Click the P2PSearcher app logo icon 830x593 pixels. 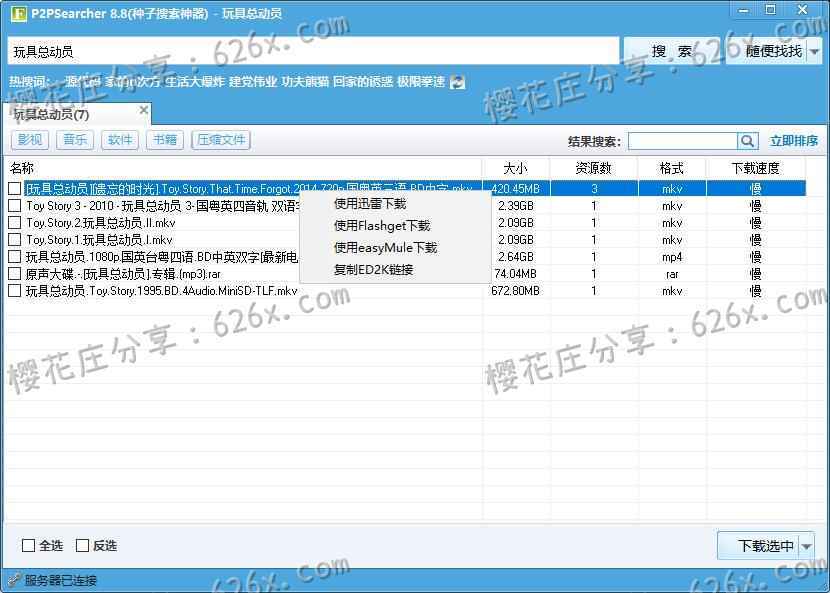[19, 13]
